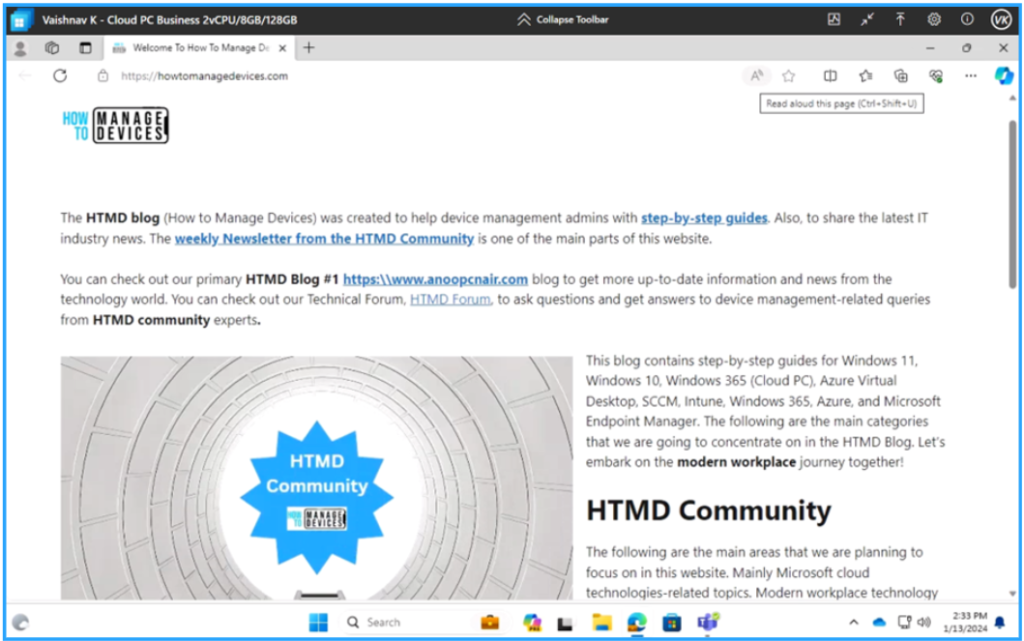The image size is (1024, 641).
Task: Open Cloud PC settings gear
Action: (x=934, y=20)
